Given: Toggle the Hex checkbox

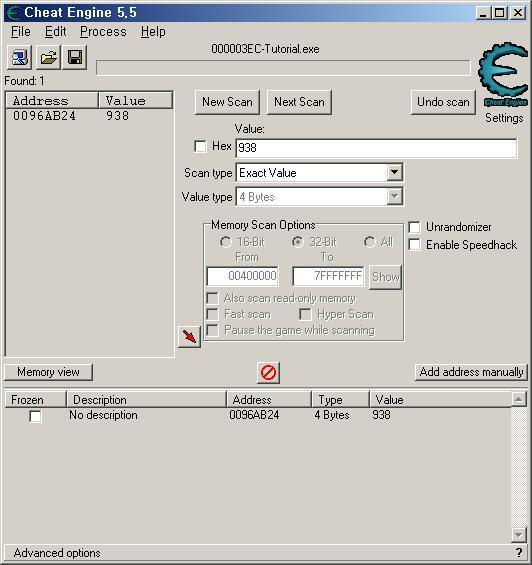Looking at the screenshot, I should coord(200,146).
